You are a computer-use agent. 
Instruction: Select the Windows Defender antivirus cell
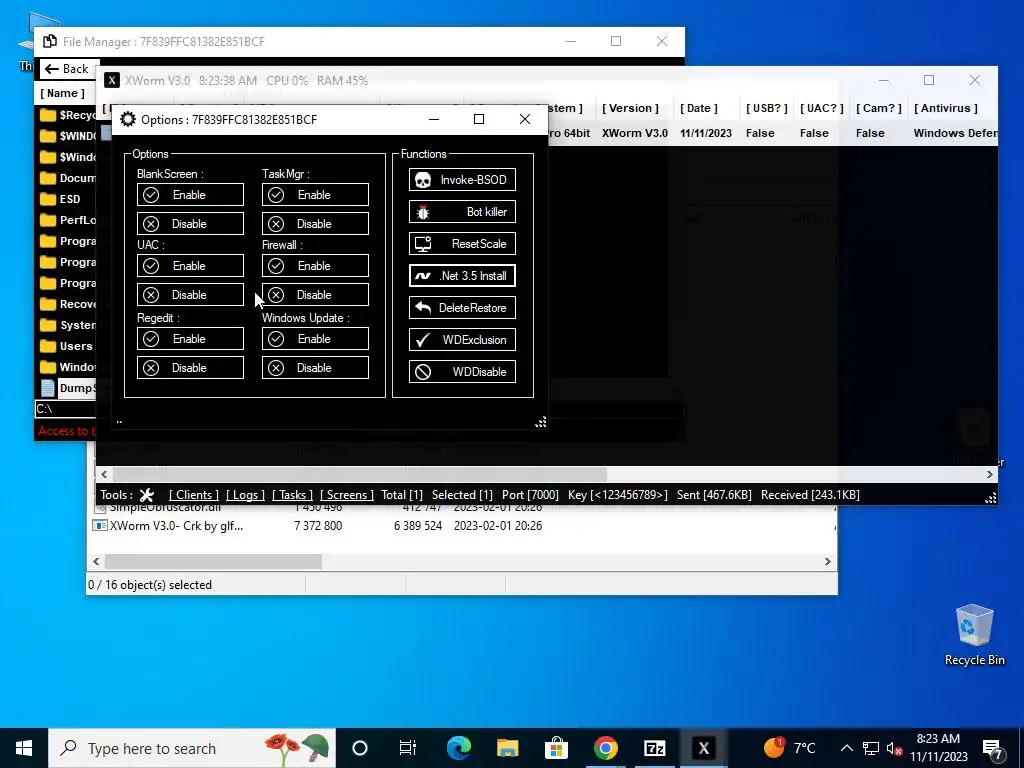click(x=955, y=133)
